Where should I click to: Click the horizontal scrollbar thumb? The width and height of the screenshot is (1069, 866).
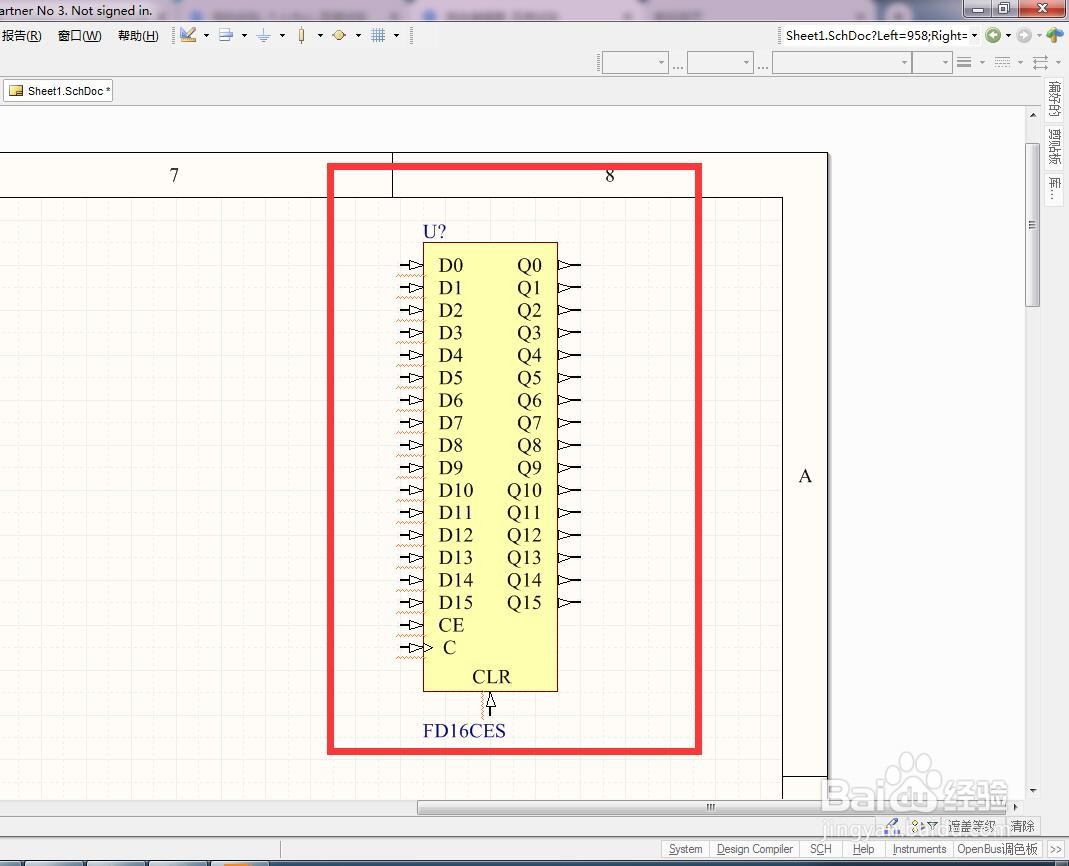(712, 807)
